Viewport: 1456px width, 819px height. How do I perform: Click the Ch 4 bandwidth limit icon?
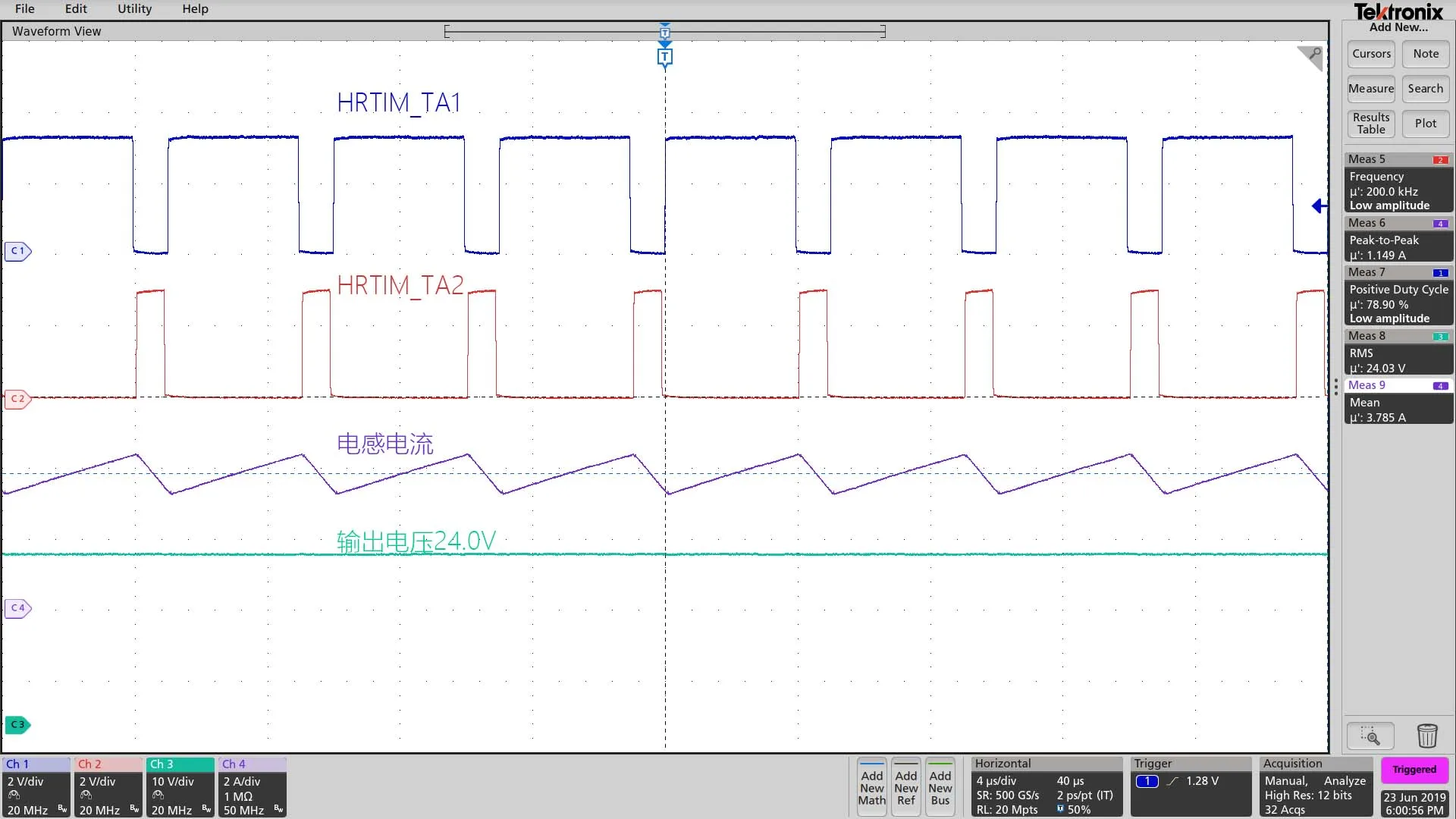(x=278, y=809)
